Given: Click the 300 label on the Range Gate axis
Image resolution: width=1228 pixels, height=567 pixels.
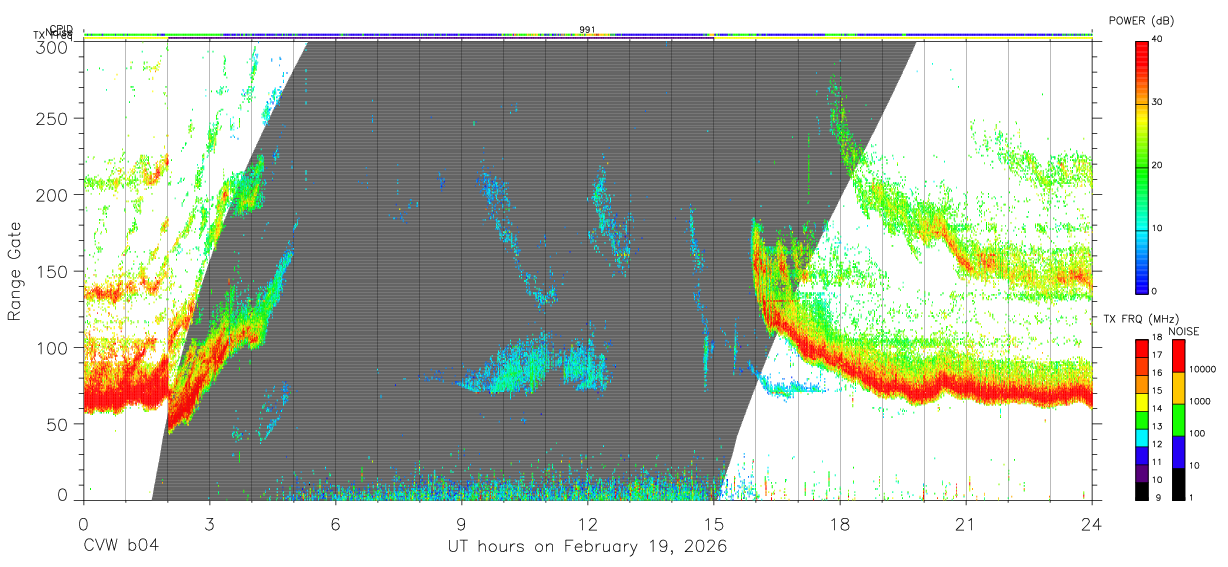Looking at the screenshot, I should coord(51,47).
